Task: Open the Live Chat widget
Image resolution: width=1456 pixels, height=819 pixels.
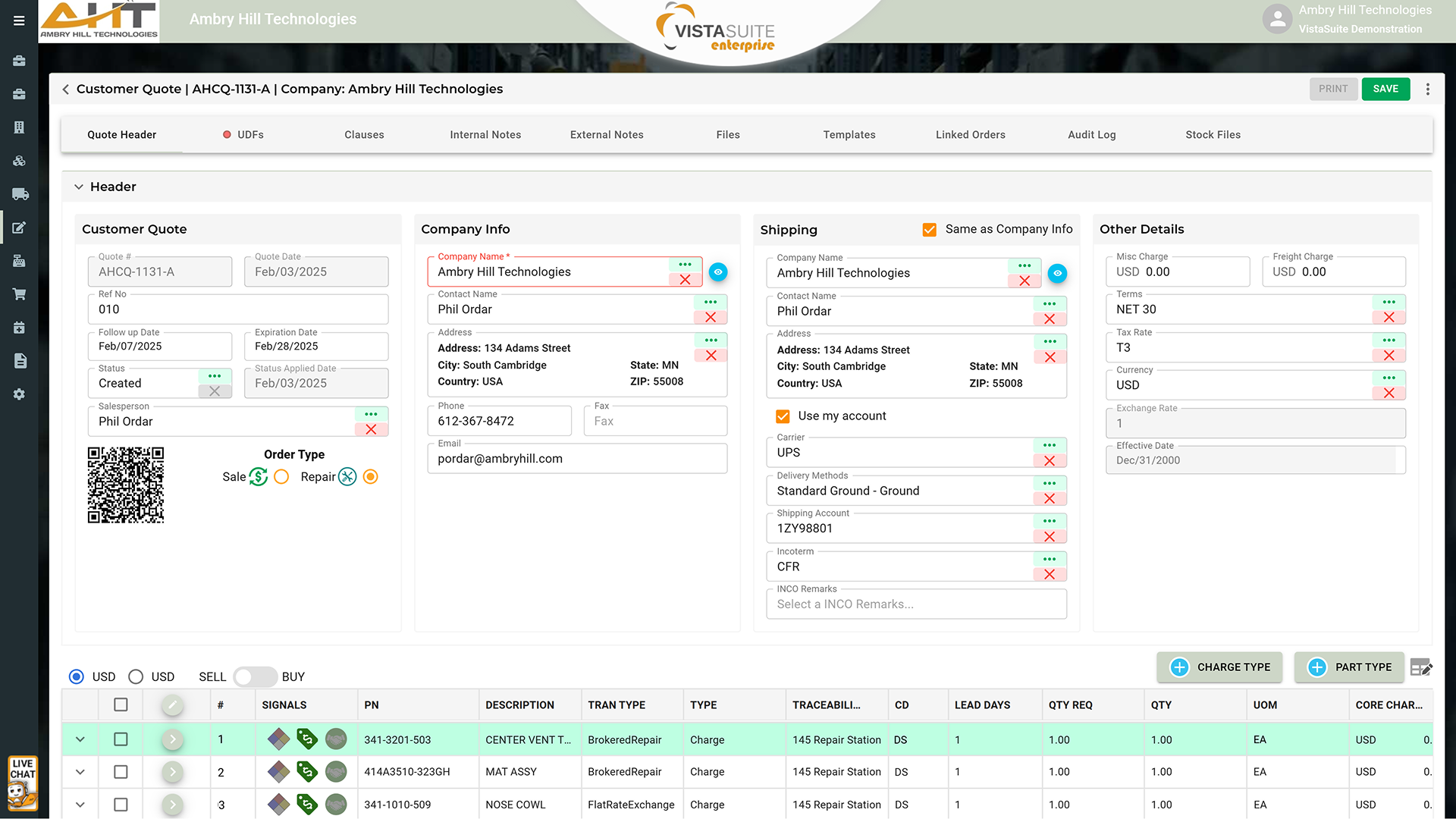Action: click(22, 782)
